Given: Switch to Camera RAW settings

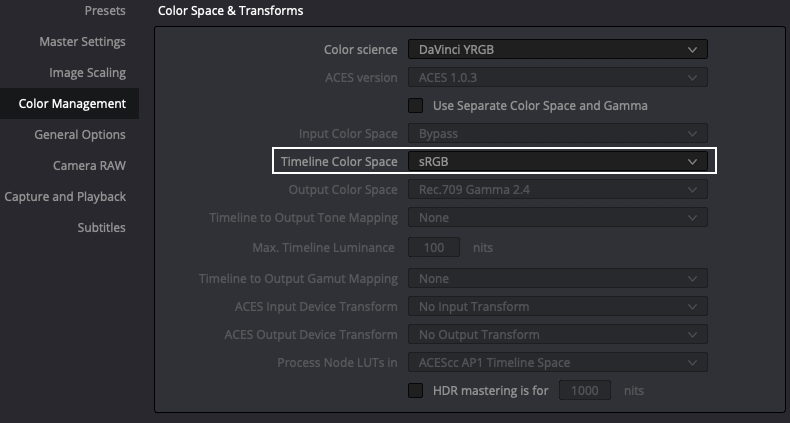Looking at the screenshot, I should [89, 166].
